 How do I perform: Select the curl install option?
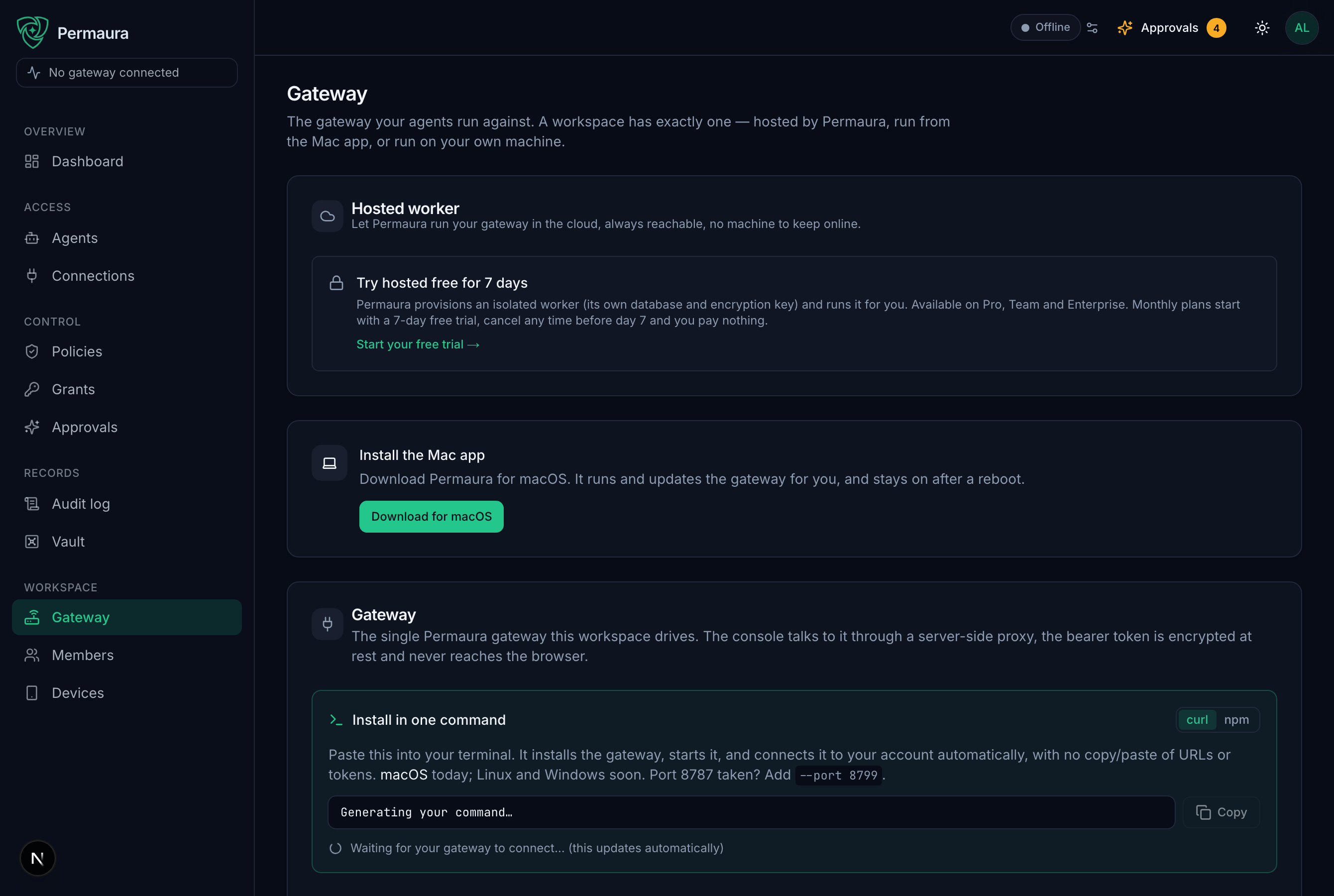[x=1197, y=719]
